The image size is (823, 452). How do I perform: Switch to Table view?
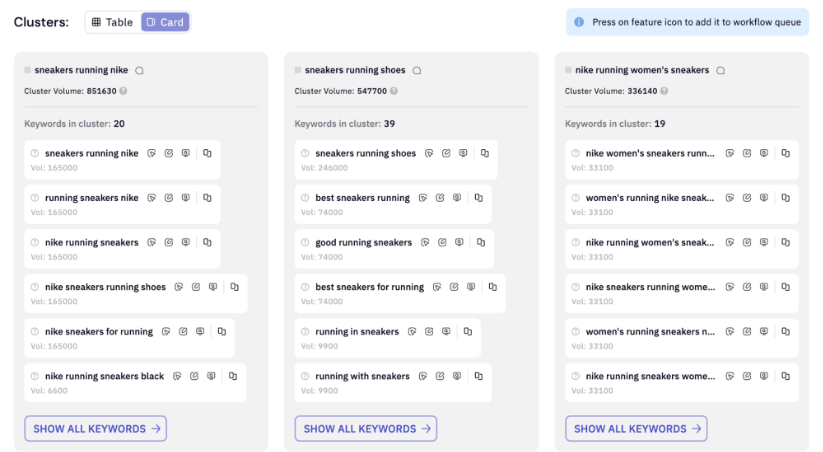(112, 22)
